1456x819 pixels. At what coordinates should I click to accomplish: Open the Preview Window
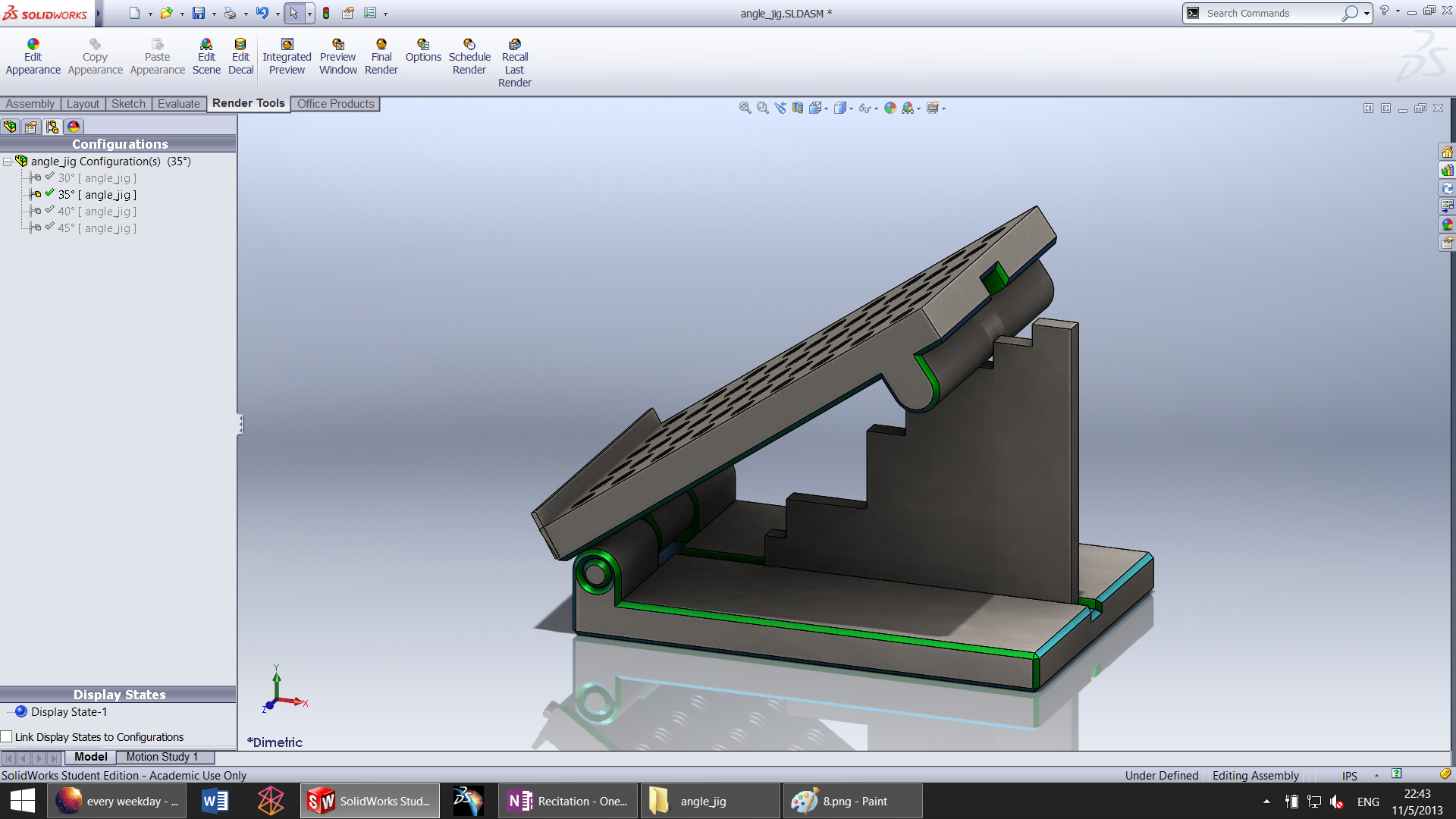[x=337, y=57]
